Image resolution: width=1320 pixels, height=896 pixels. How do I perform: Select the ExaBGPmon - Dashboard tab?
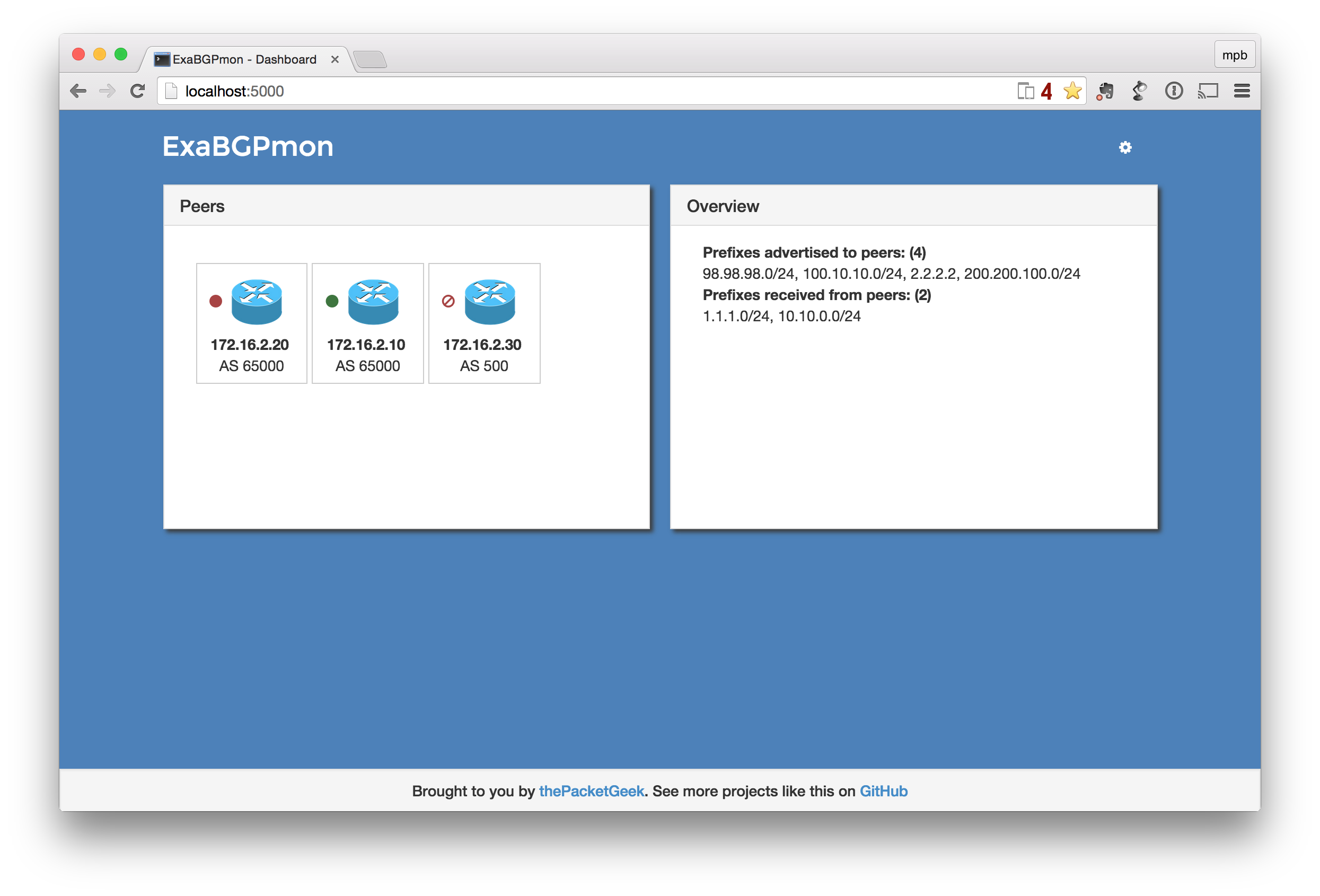[x=244, y=60]
